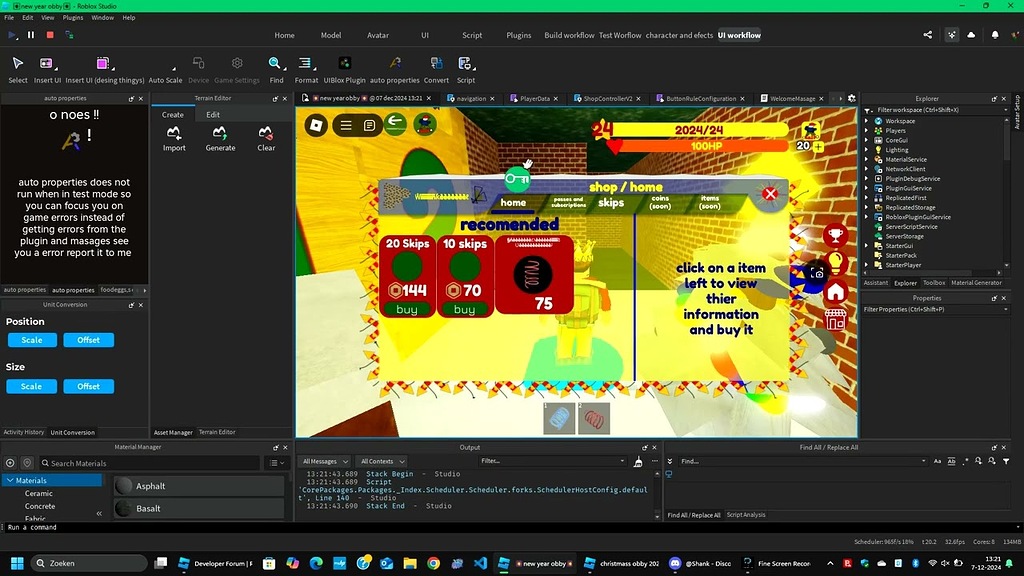Open the Insert UI tool
The image size is (1024, 576).
point(47,66)
